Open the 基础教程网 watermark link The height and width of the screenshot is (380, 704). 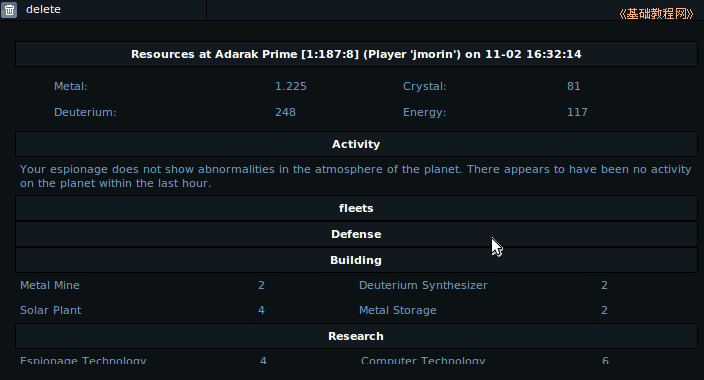coord(656,14)
